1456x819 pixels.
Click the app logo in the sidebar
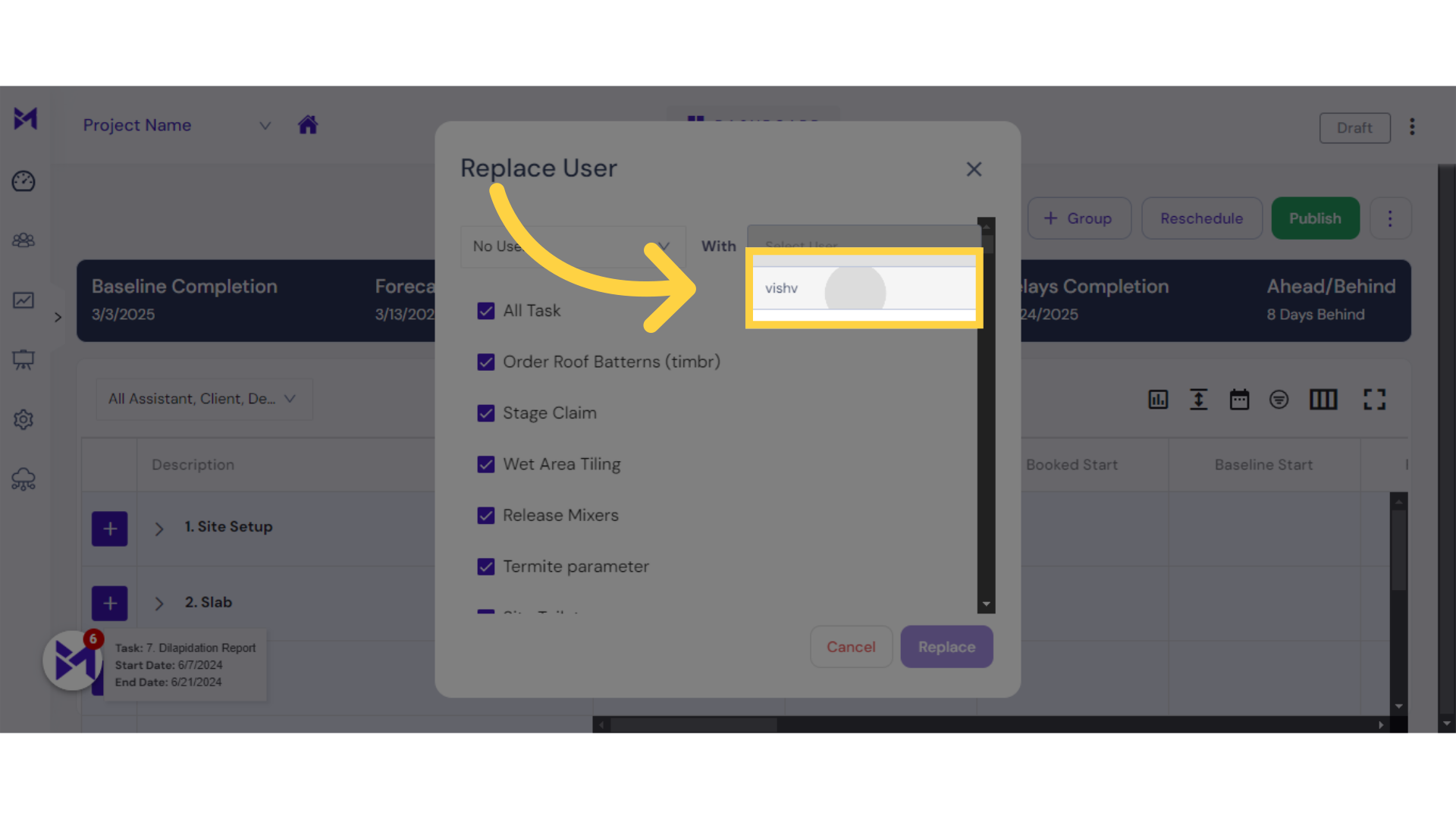click(25, 118)
